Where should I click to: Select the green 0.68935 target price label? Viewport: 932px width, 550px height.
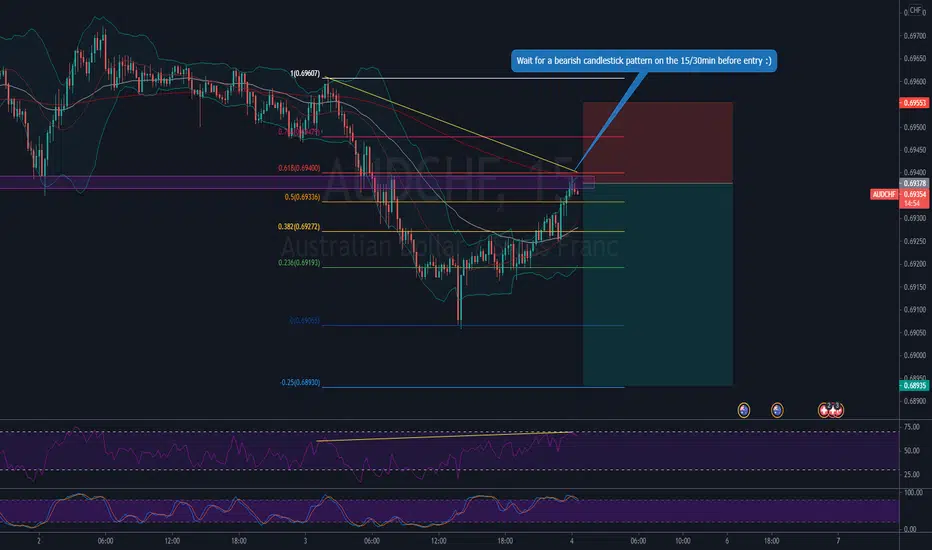(x=914, y=385)
